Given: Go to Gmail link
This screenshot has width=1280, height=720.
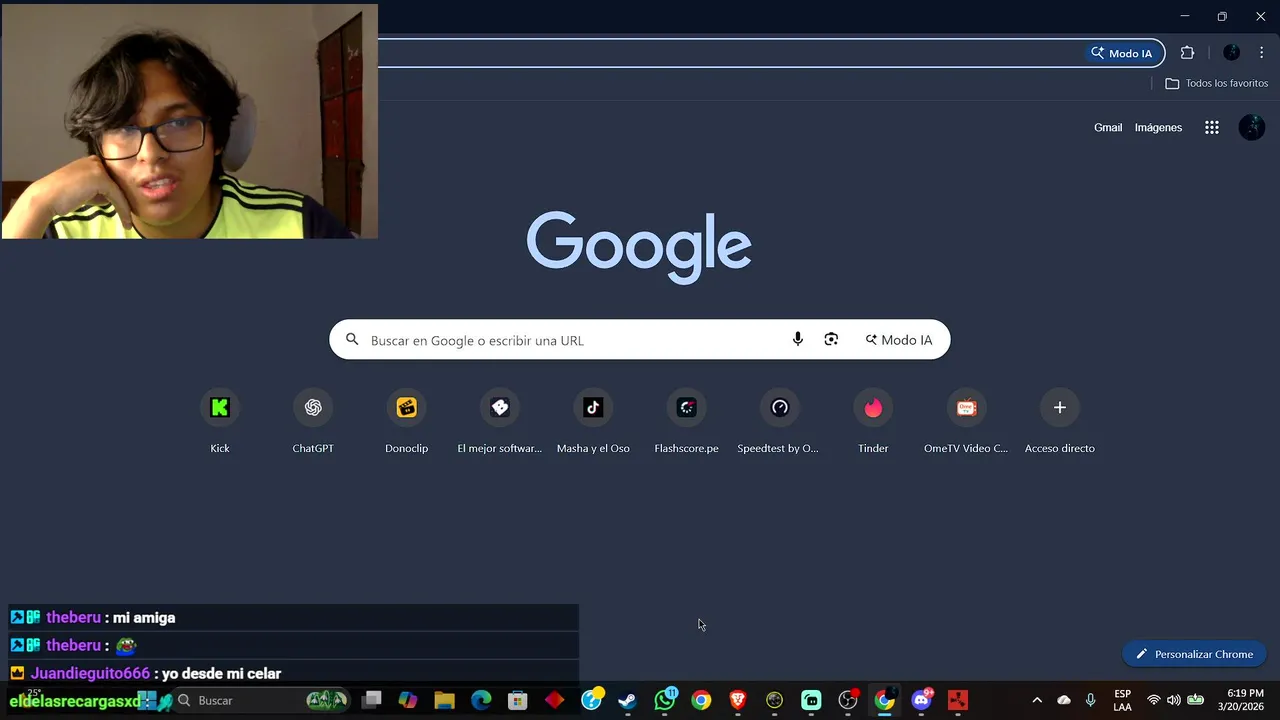Looking at the screenshot, I should click(x=1108, y=127).
